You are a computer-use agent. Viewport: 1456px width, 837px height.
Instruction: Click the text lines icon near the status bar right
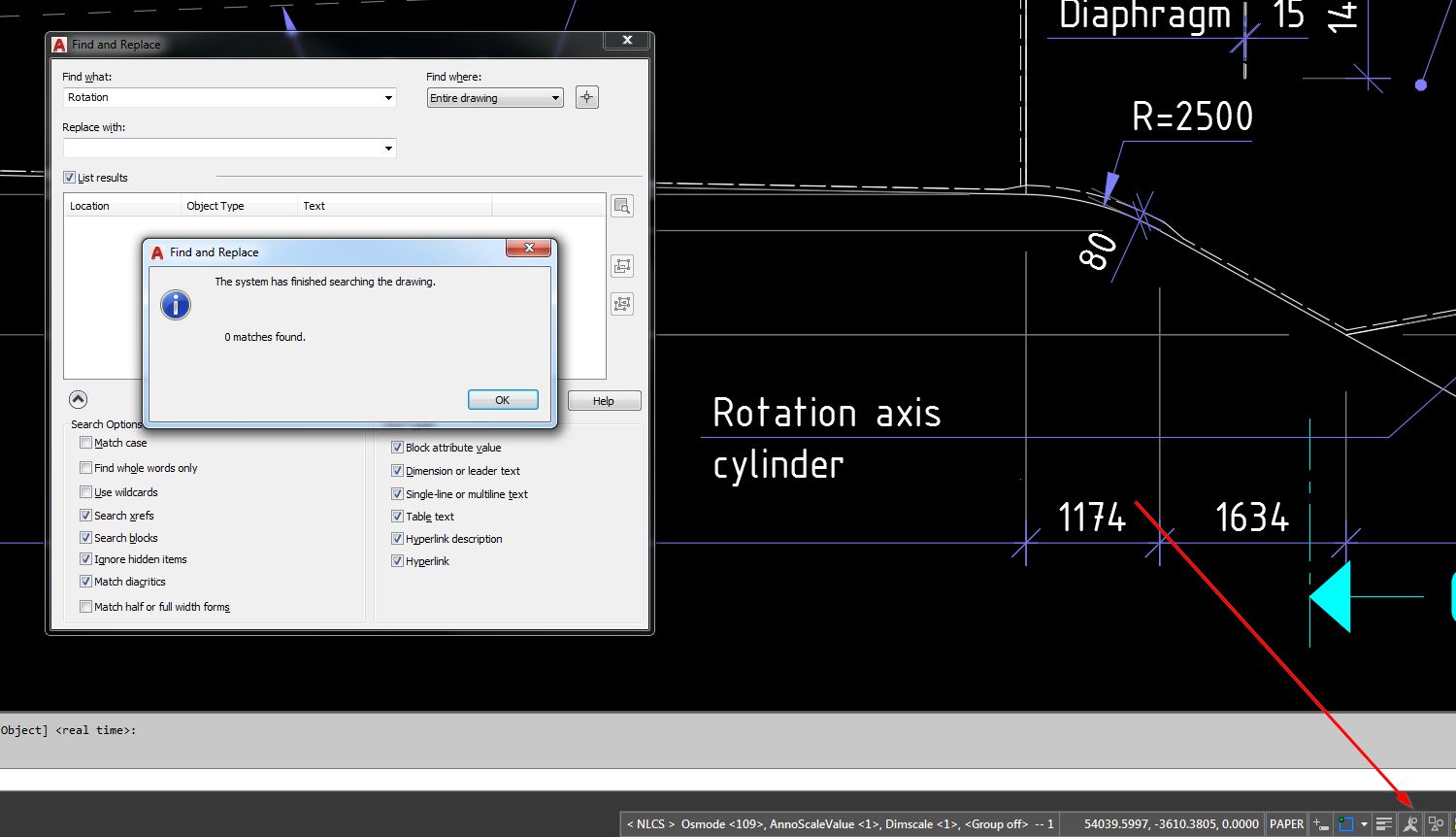click(x=1383, y=823)
